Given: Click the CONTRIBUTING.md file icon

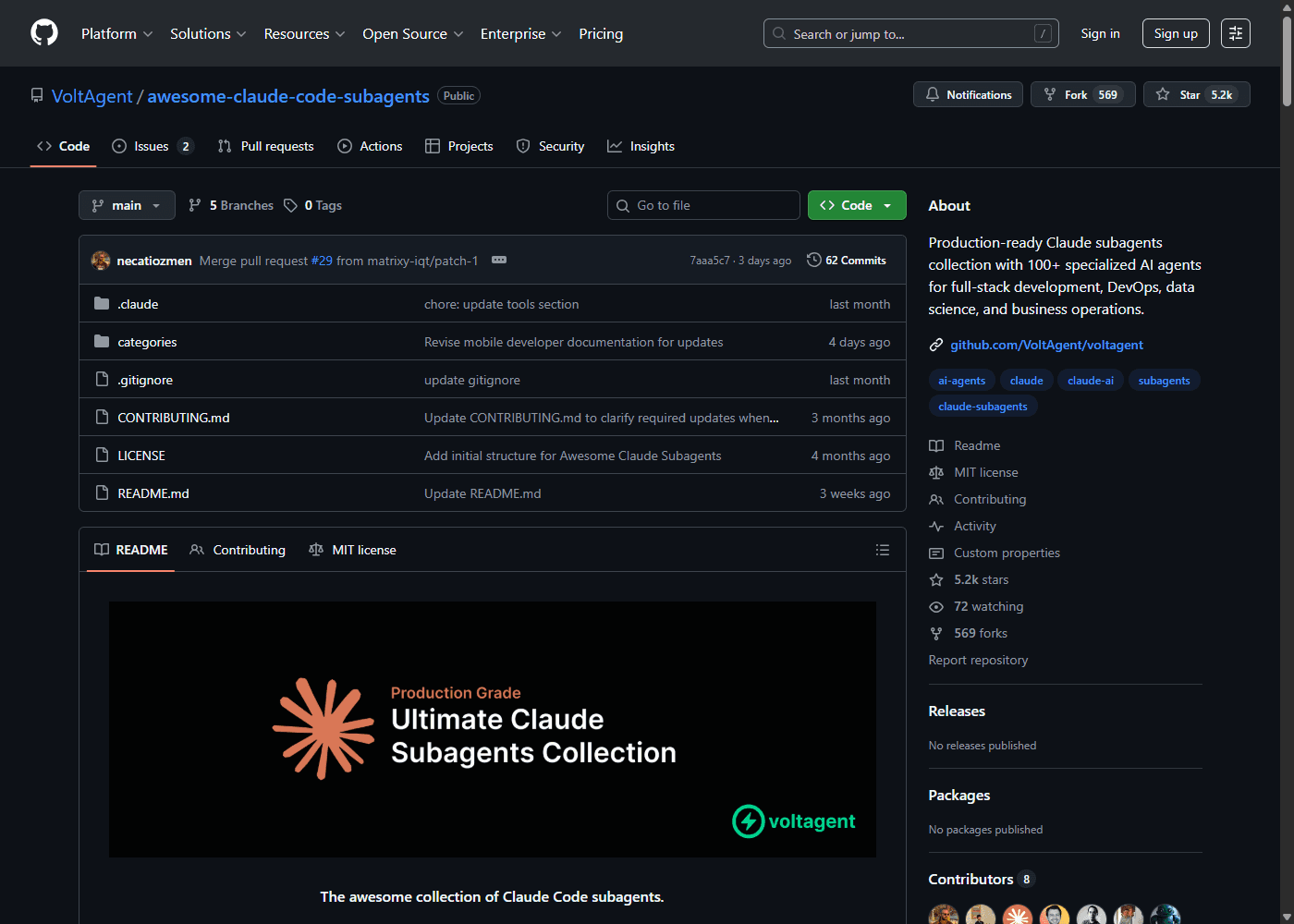Looking at the screenshot, I should click(x=102, y=417).
